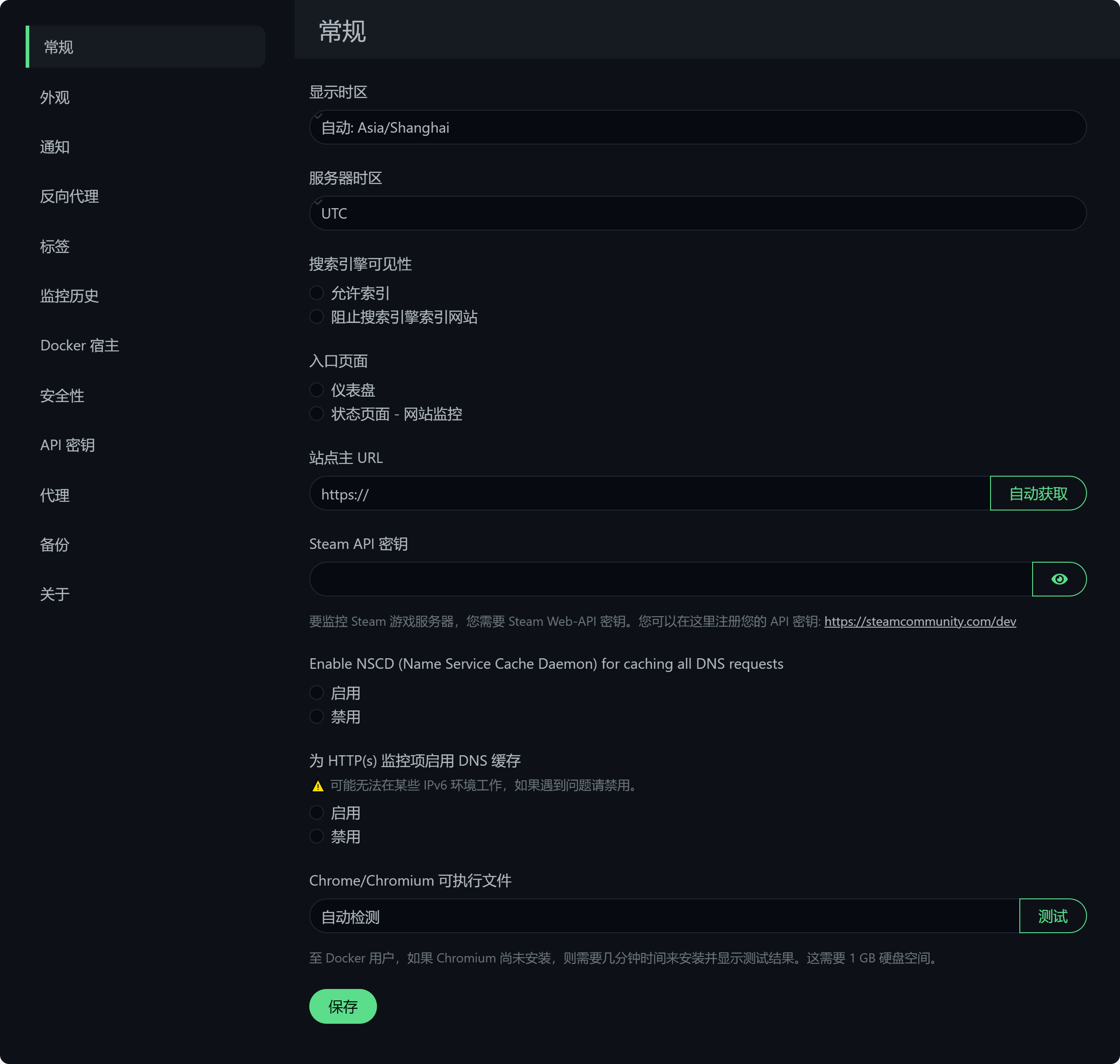Image resolution: width=1120 pixels, height=1064 pixels.
Task: Open the Docker hosts settings section
Action: click(80, 346)
